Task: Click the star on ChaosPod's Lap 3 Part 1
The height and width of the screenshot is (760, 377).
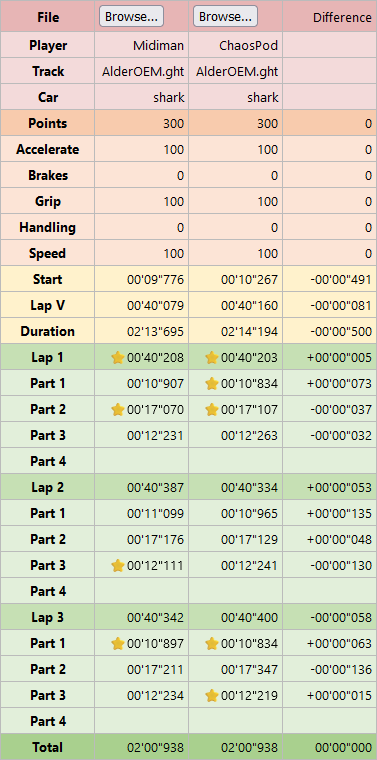Action: click(212, 644)
